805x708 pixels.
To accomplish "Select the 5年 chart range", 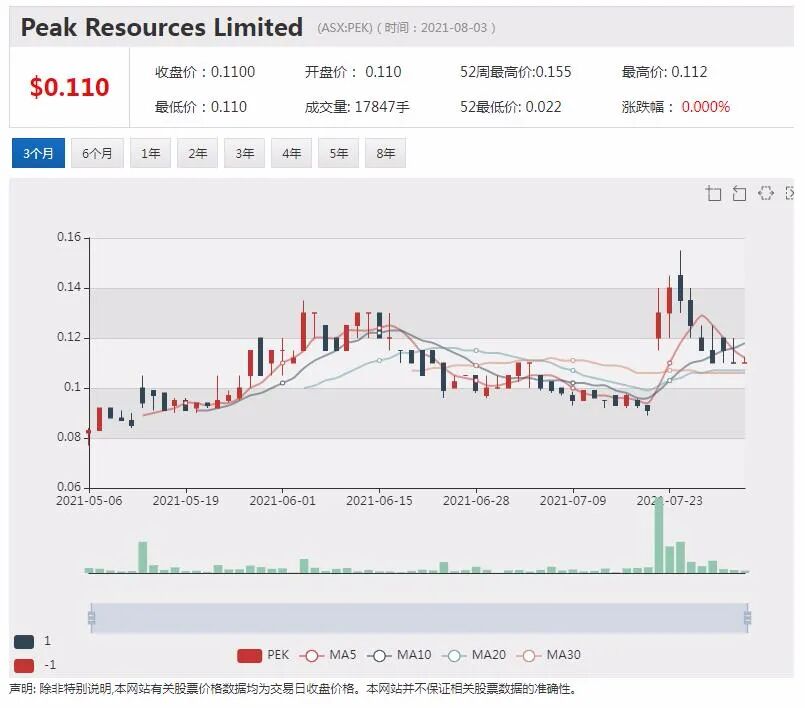I will pos(338,153).
